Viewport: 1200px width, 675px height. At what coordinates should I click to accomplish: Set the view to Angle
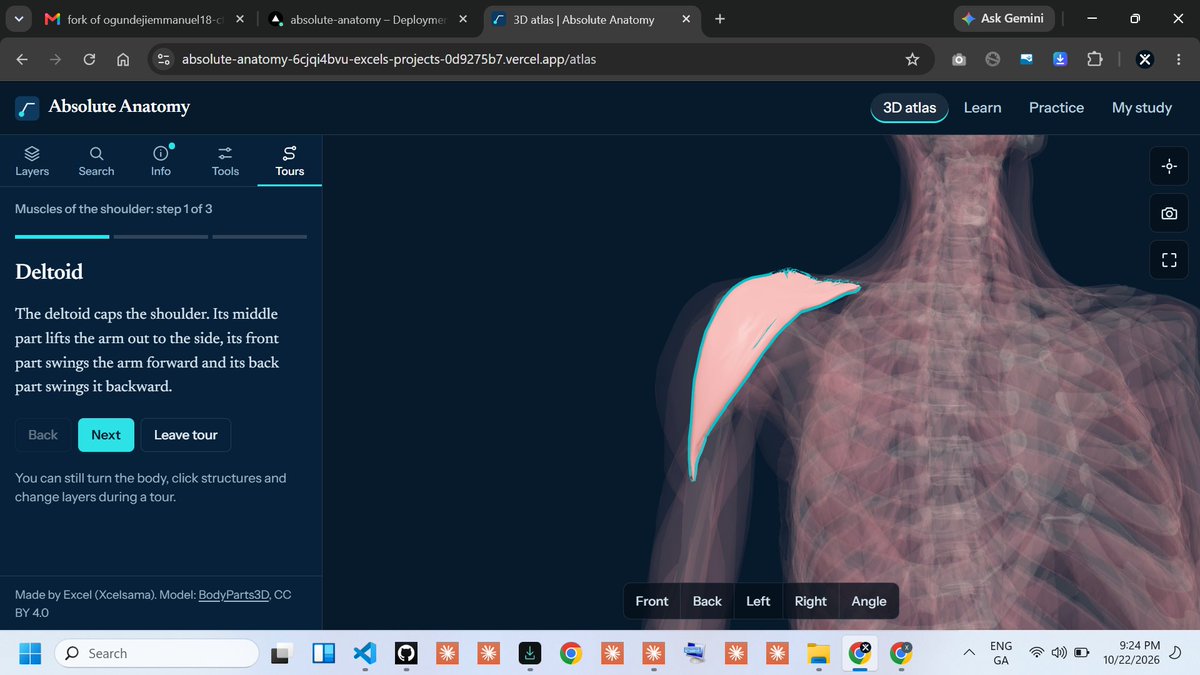(x=869, y=601)
